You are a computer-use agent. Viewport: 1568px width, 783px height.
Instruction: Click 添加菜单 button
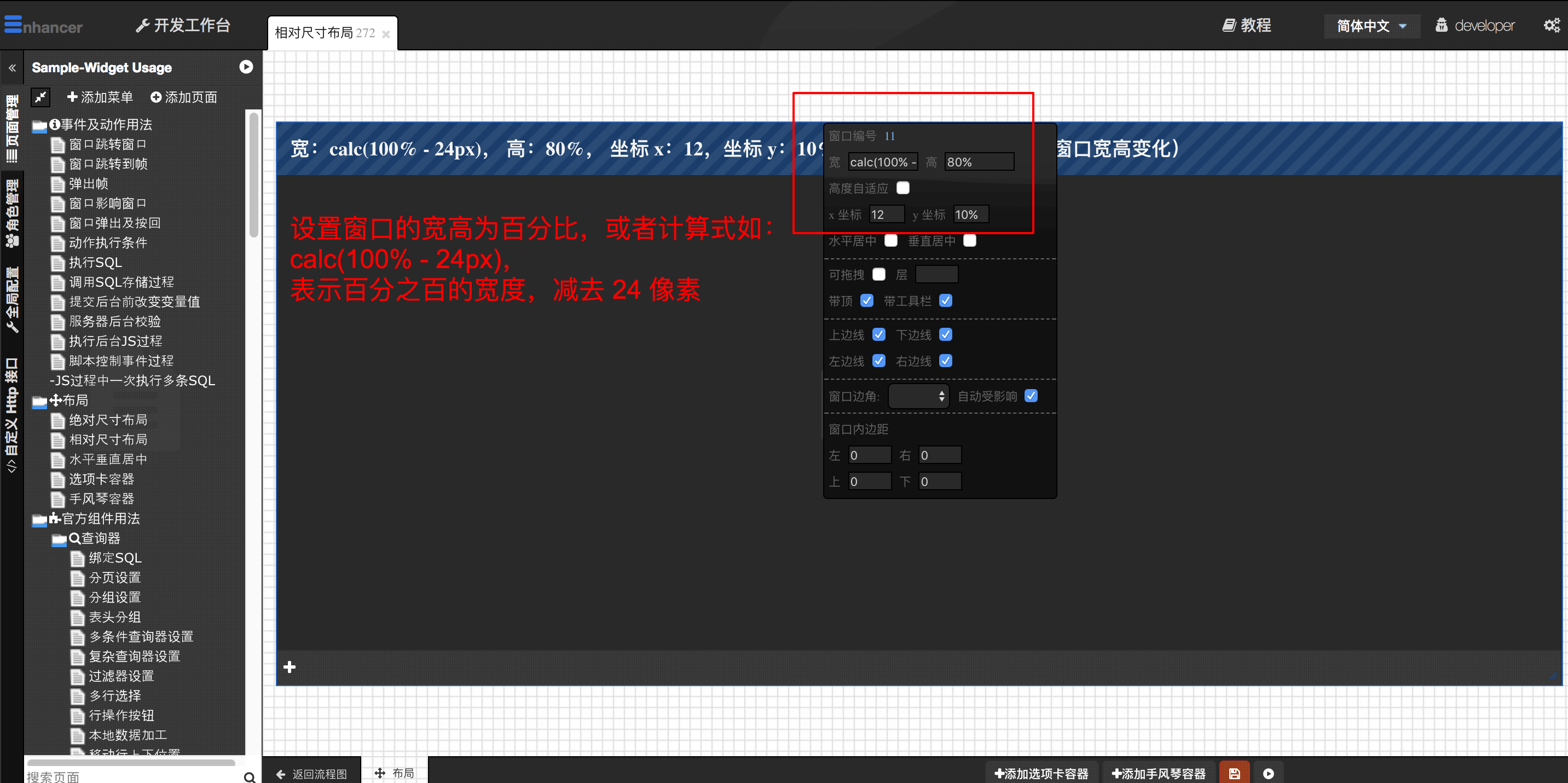pyautogui.click(x=100, y=97)
